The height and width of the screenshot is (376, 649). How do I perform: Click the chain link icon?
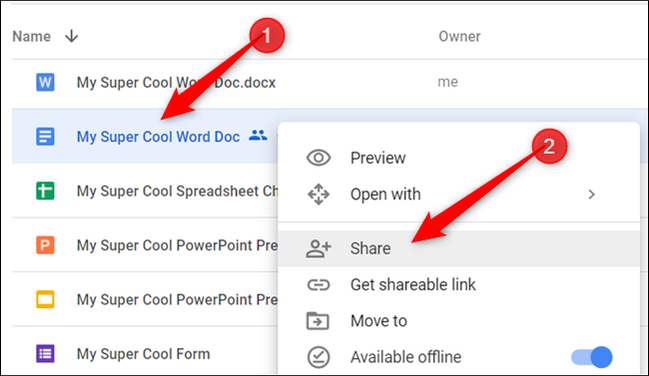(318, 285)
